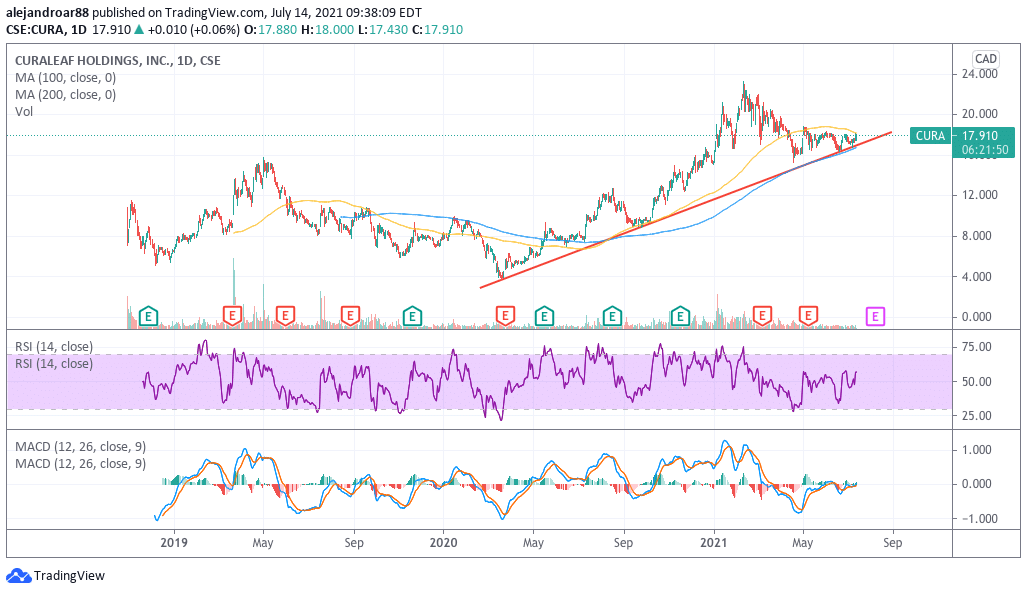1027x594 pixels.
Task: Click the 20.000 price axis label
Action: pyautogui.click(x=980, y=114)
